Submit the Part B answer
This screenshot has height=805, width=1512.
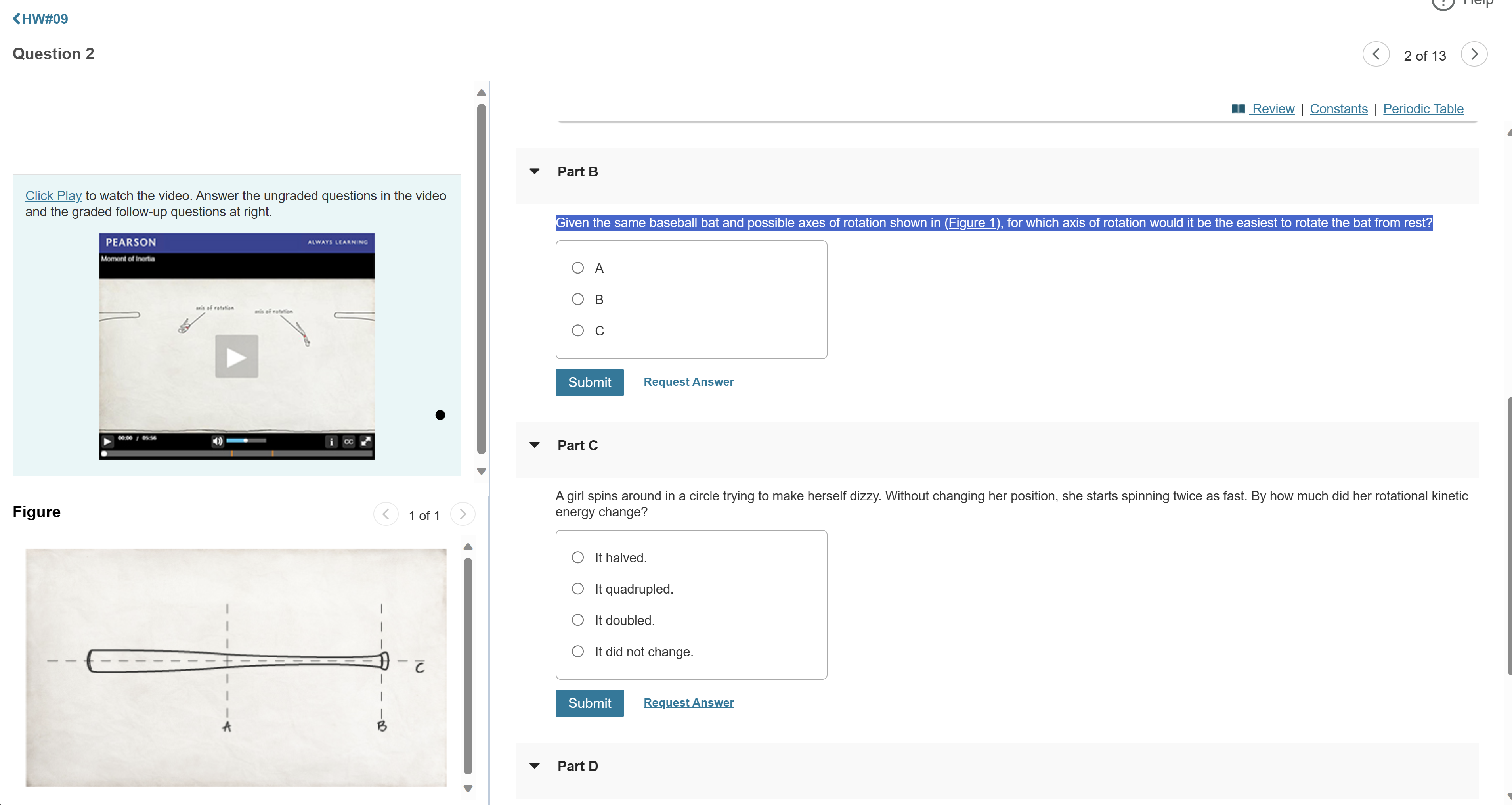tap(589, 382)
